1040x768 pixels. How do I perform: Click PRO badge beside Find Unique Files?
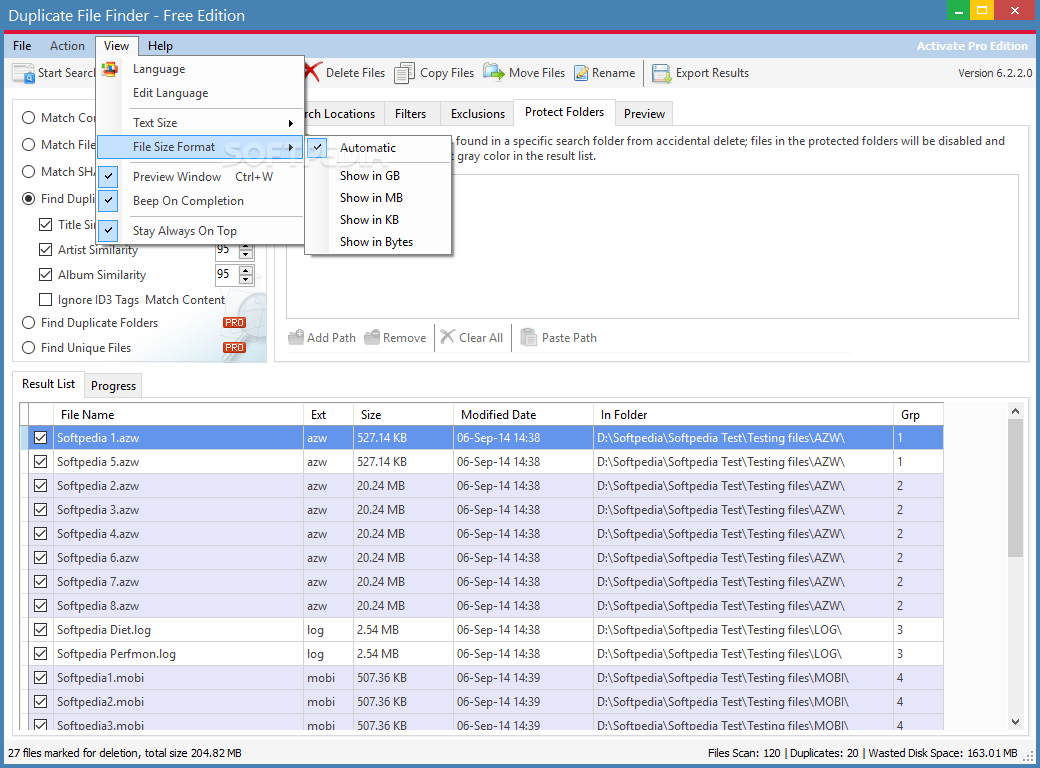coord(234,348)
